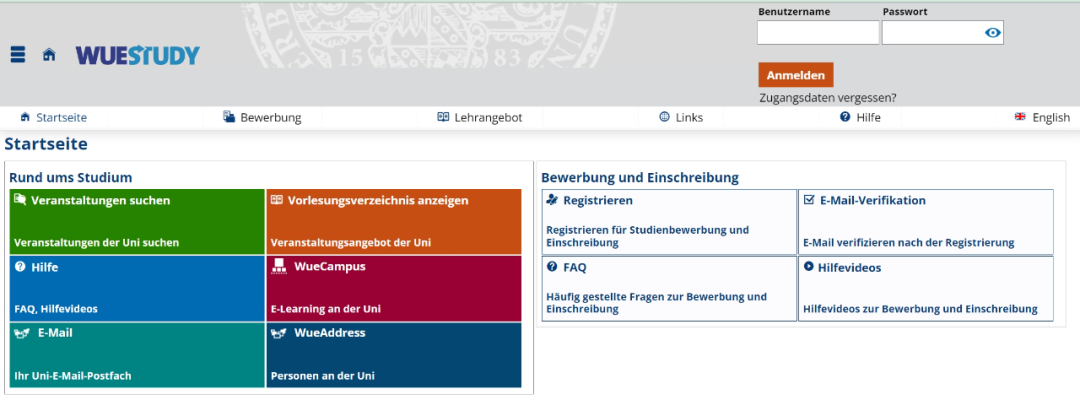Open the Zugangsdaten vergessen link
This screenshot has height=400, width=1080.
tap(828, 98)
